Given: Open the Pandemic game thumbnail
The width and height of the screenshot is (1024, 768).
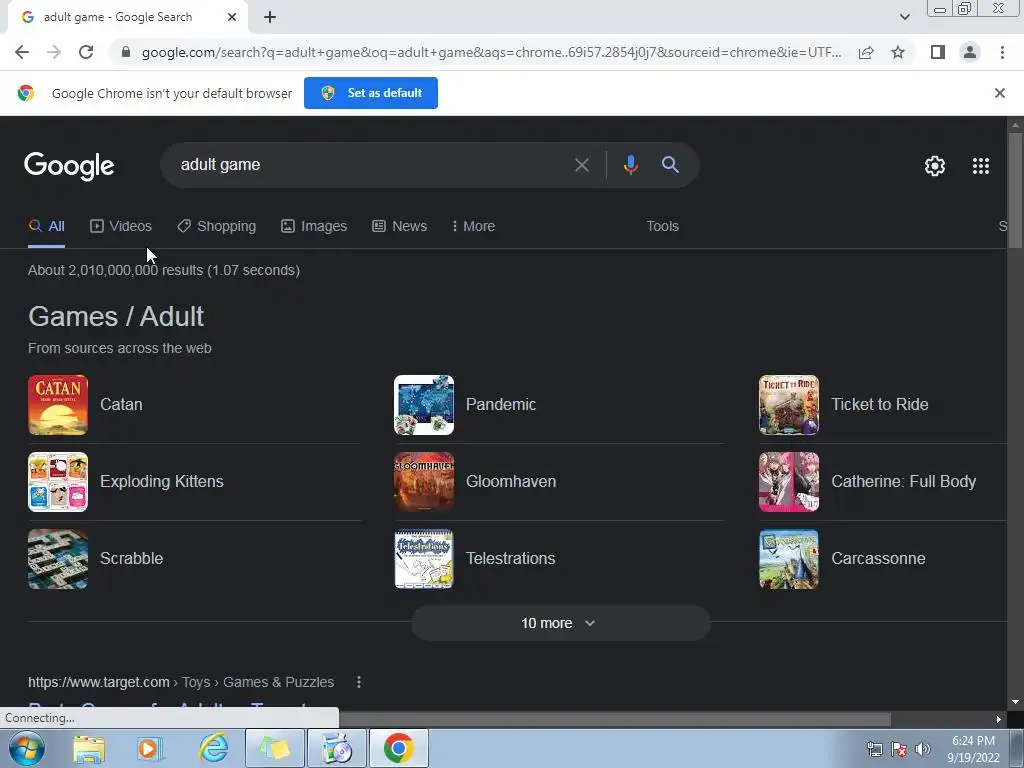Looking at the screenshot, I should pyautogui.click(x=424, y=405).
